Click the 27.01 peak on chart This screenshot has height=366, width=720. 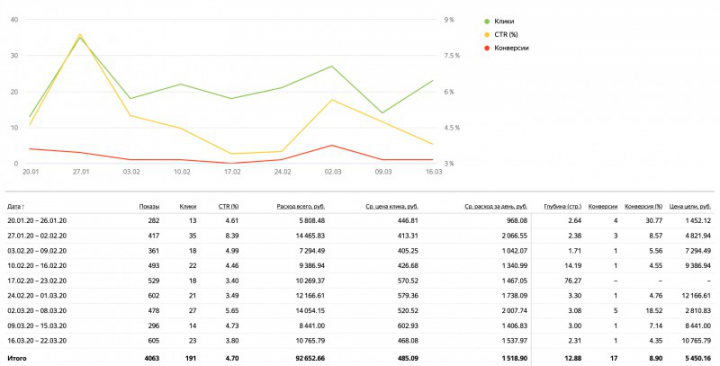[x=80, y=36]
